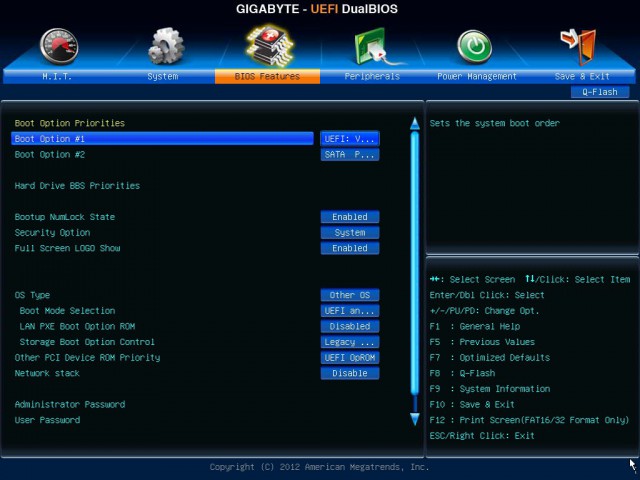Click the vertical scrollbar track

point(415,263)
